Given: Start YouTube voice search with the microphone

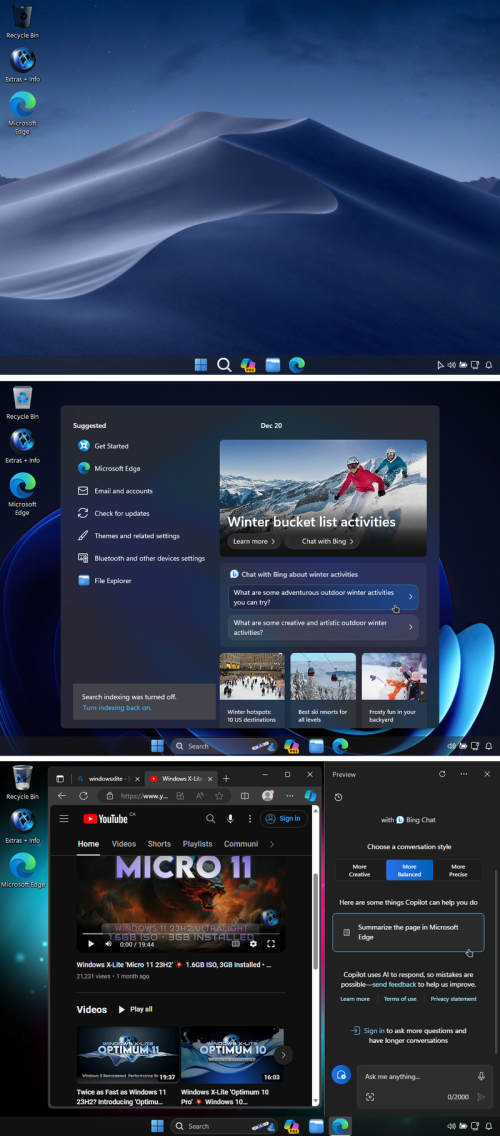Looking at the screenshot, I should click(x=230, y=819).
